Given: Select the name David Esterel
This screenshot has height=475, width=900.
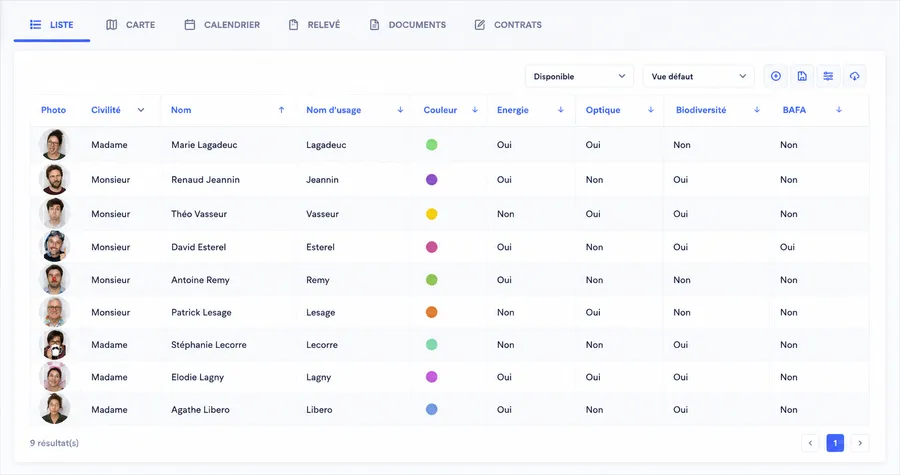Looking at the screenshot, I should [198, 247].
